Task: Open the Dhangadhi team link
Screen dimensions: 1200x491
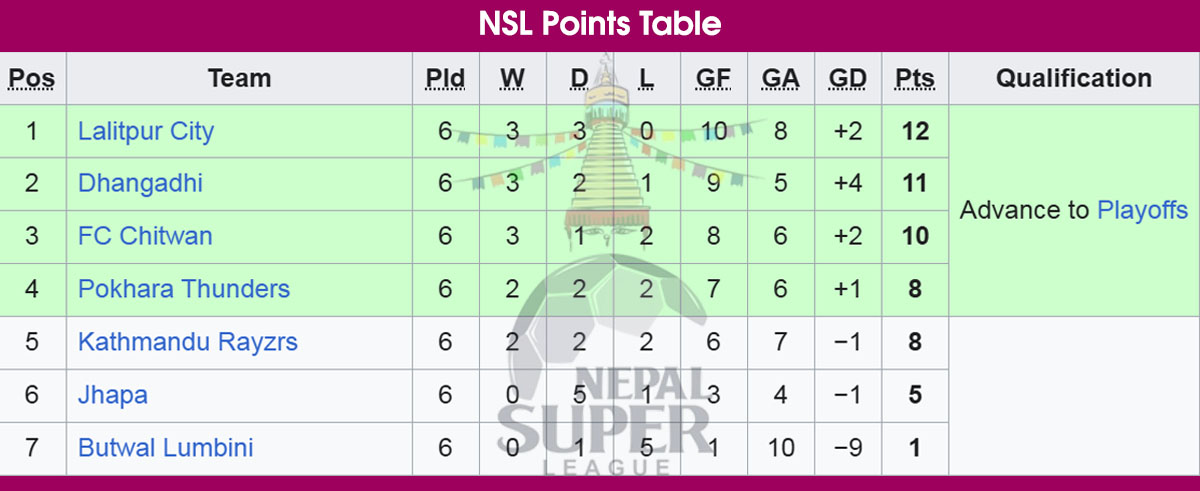Action: (x=140, y=183)
